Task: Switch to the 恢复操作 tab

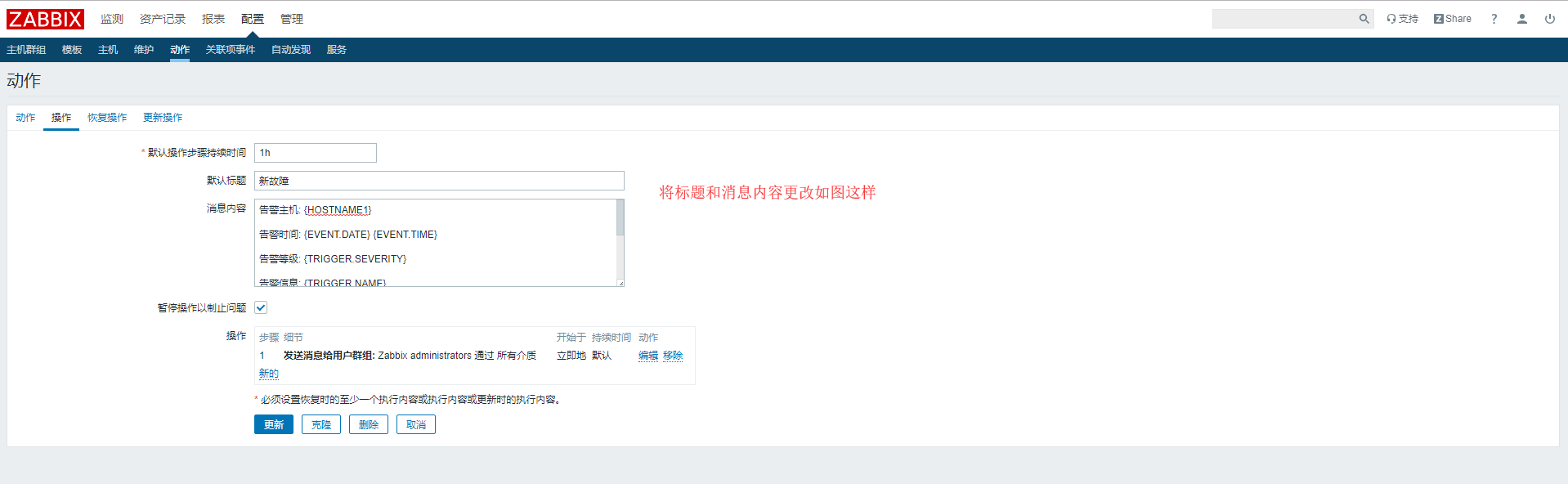Action: pos(107,118)
